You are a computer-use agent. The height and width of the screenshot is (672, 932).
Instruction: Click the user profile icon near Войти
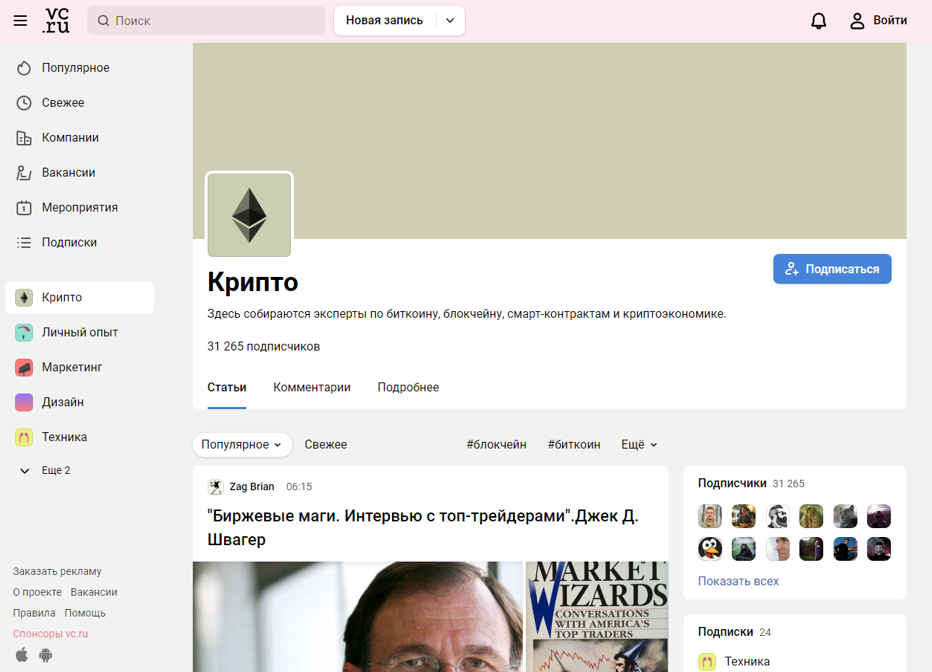pos(857,21)
